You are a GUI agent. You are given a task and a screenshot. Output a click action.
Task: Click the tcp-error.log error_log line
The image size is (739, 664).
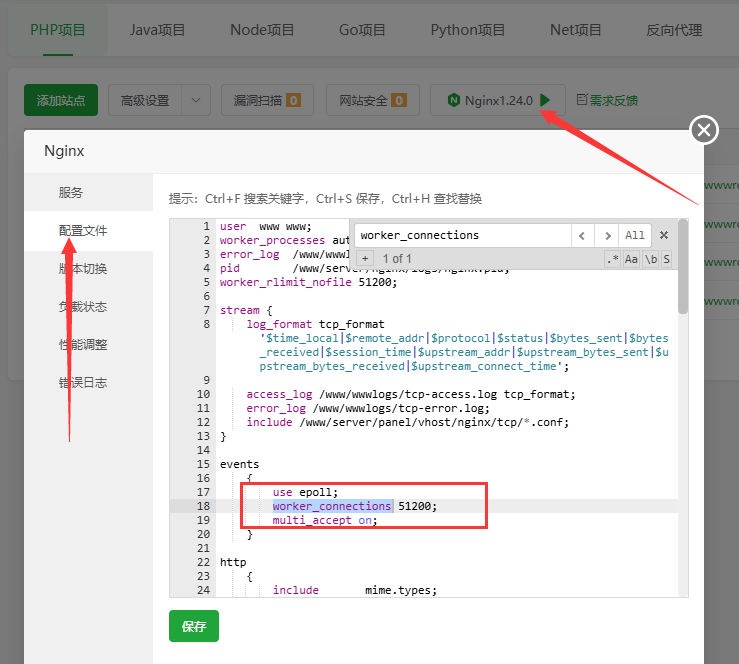coord(368,408)
